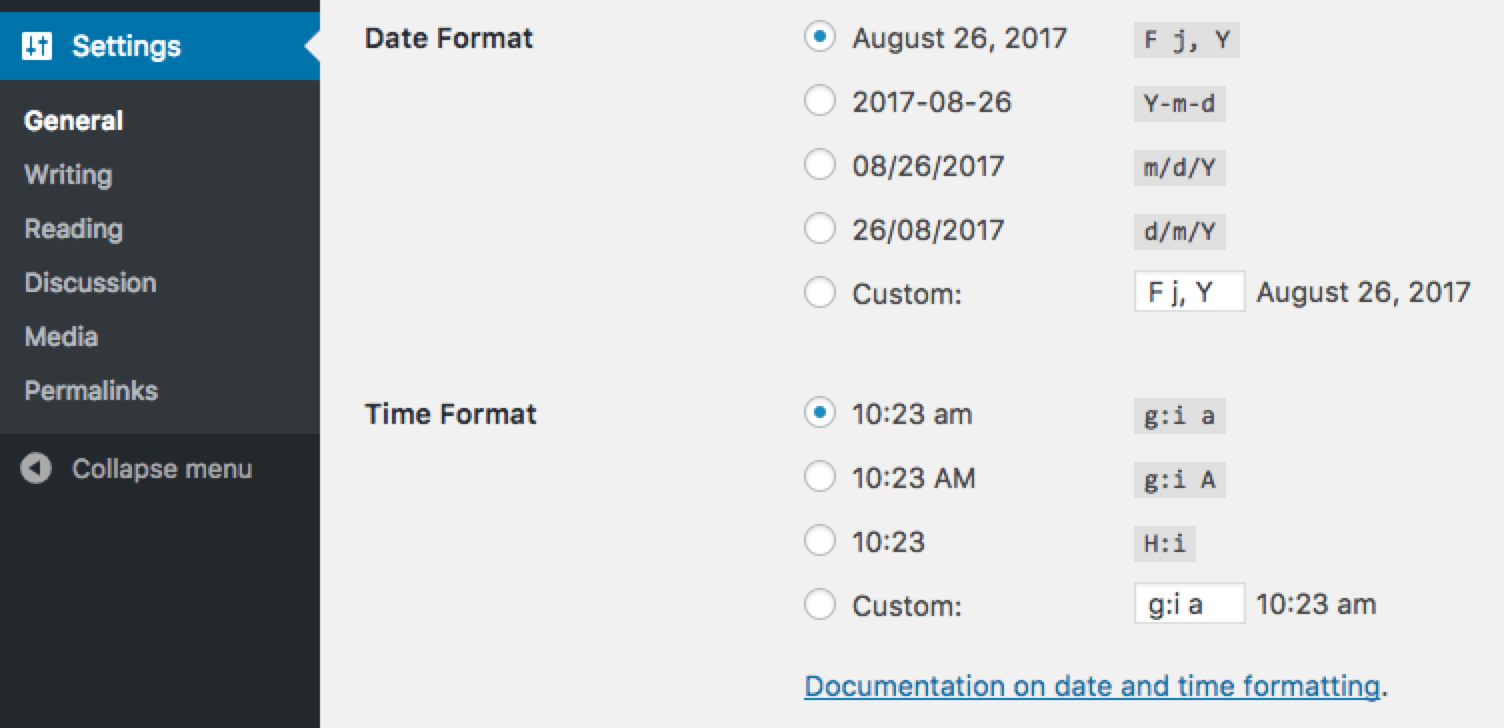This screenshot has height=728, width=1504.
Task: Open the Media settings page
Action: click(x=61, y=337)
